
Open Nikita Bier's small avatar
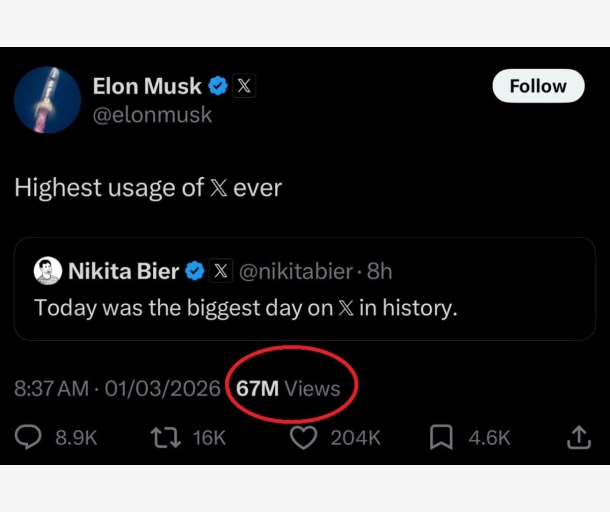tap(47, 271)
